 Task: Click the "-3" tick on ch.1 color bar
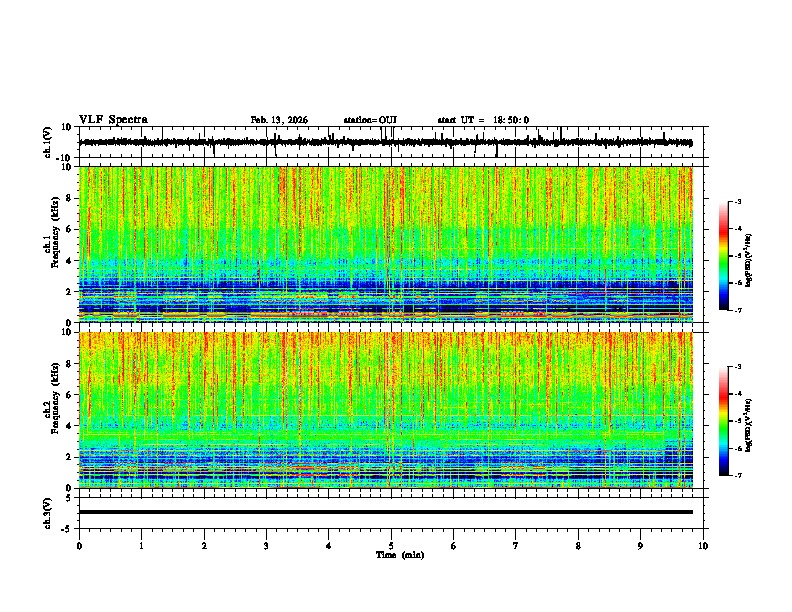tap(738, 202)
